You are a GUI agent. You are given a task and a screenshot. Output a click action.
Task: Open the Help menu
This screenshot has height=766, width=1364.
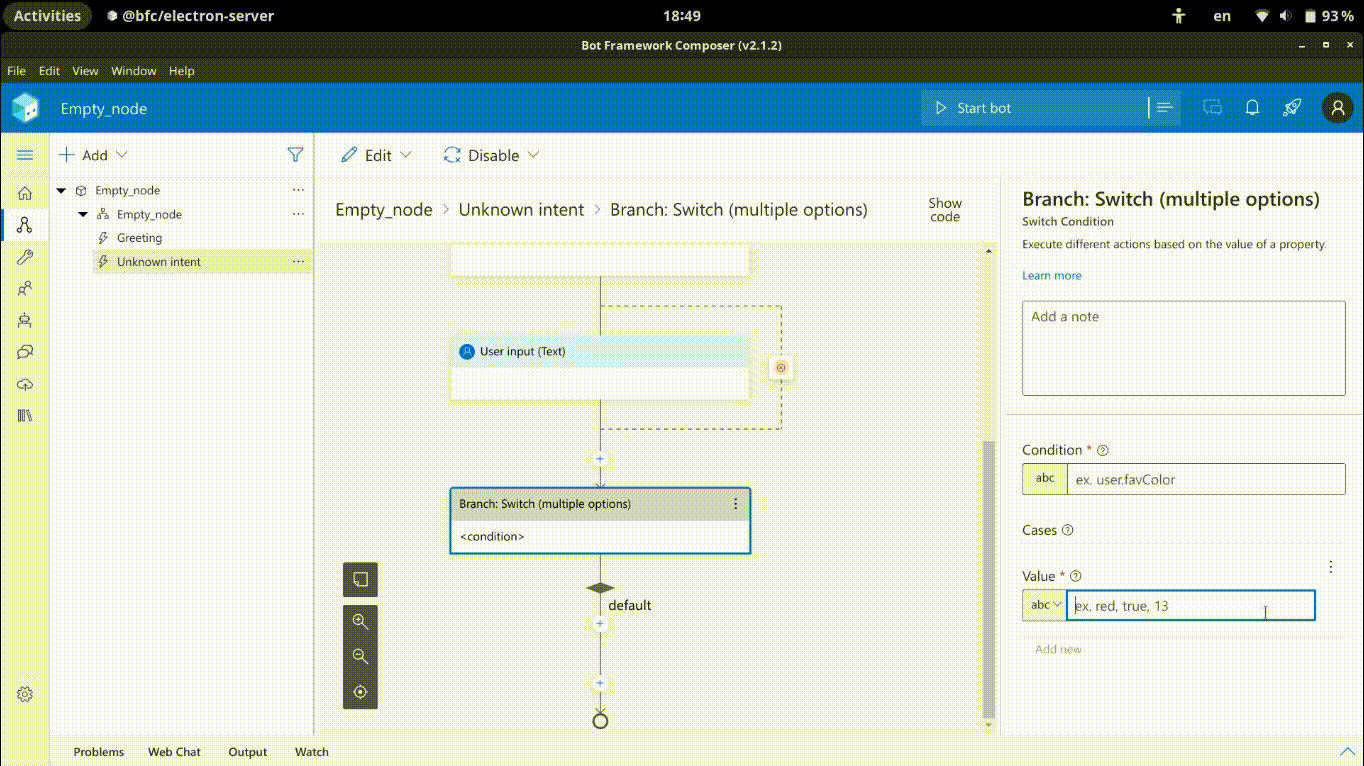point(181,71)
